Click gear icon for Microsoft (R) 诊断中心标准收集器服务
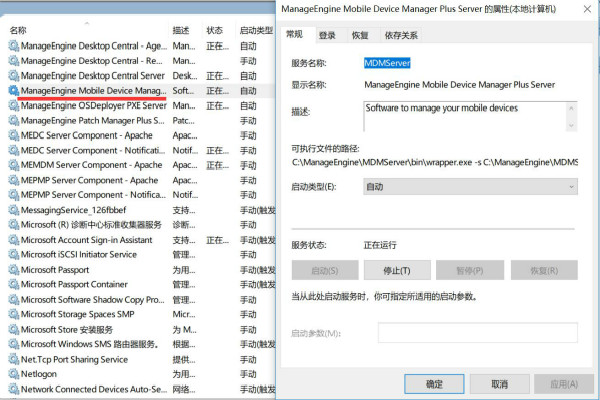Screen dimensions: 600x400 (14, 225)
